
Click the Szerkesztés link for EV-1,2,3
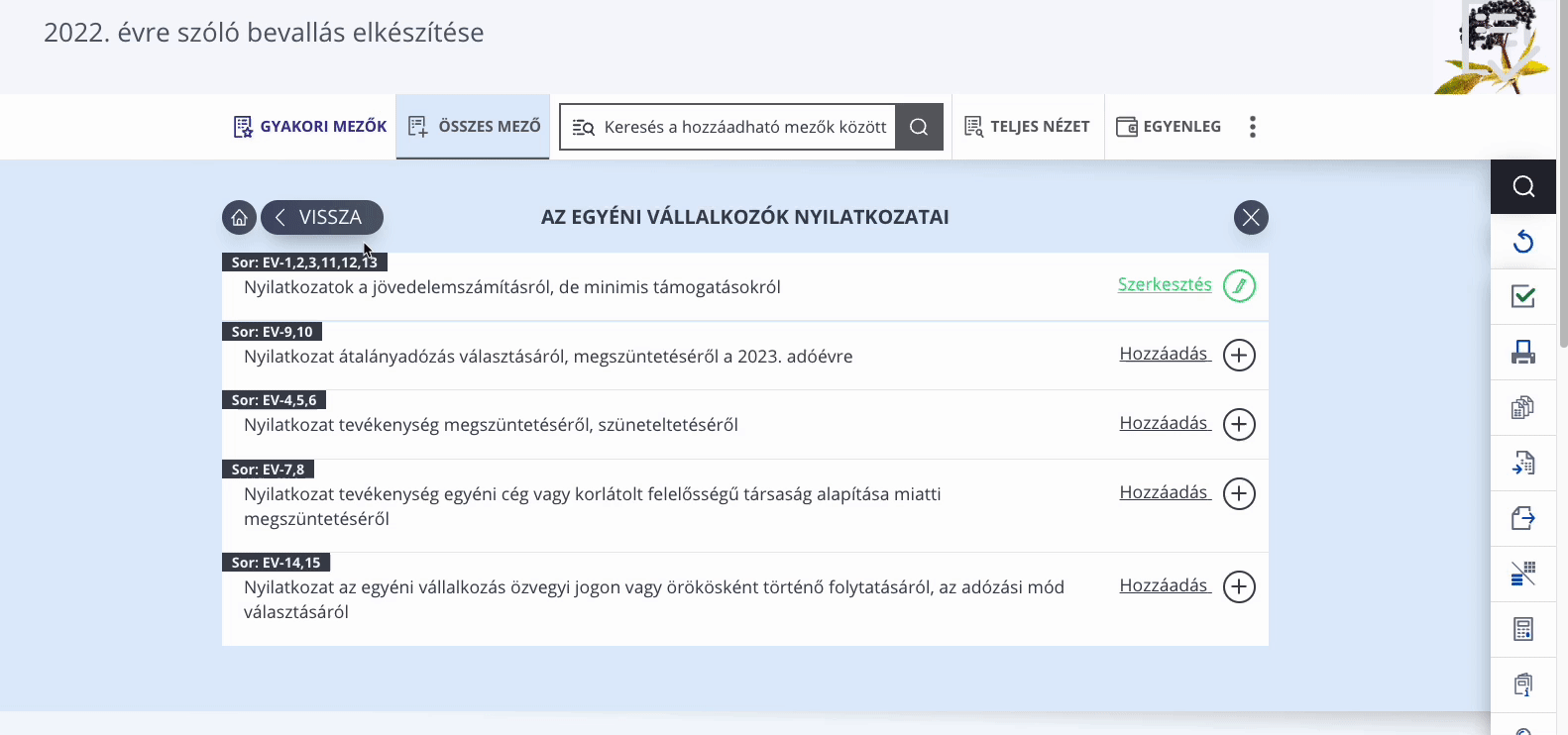(x=1165, y=284)
